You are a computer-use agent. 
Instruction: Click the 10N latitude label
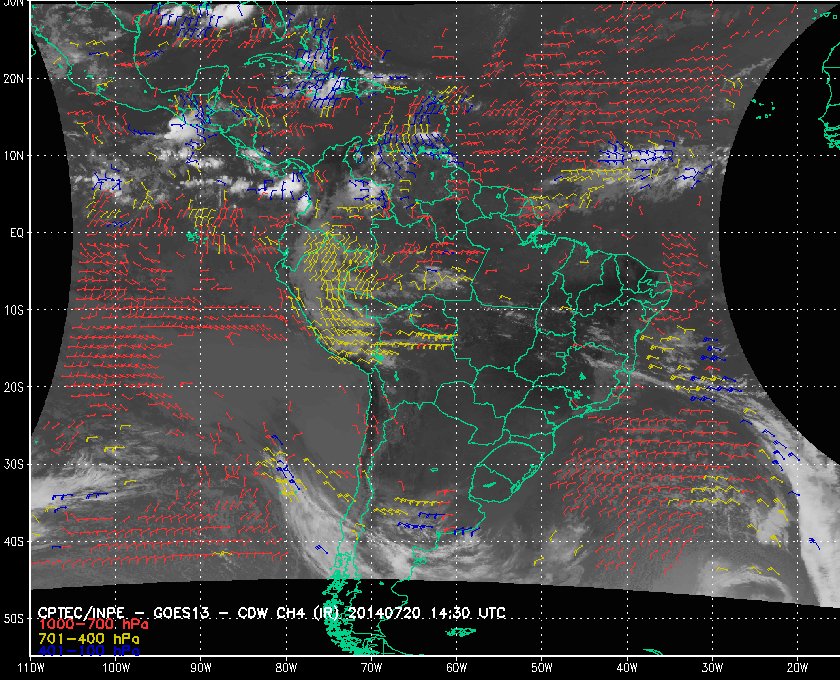13,155
